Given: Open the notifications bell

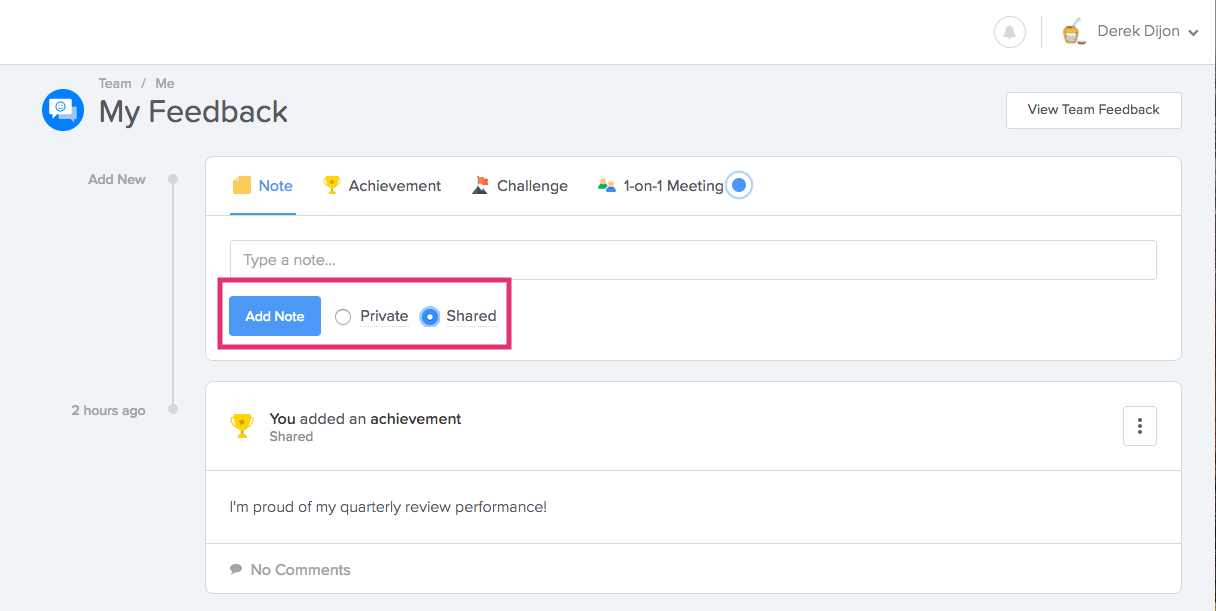Looking at the screenshot, I should tap(1009, 32).
